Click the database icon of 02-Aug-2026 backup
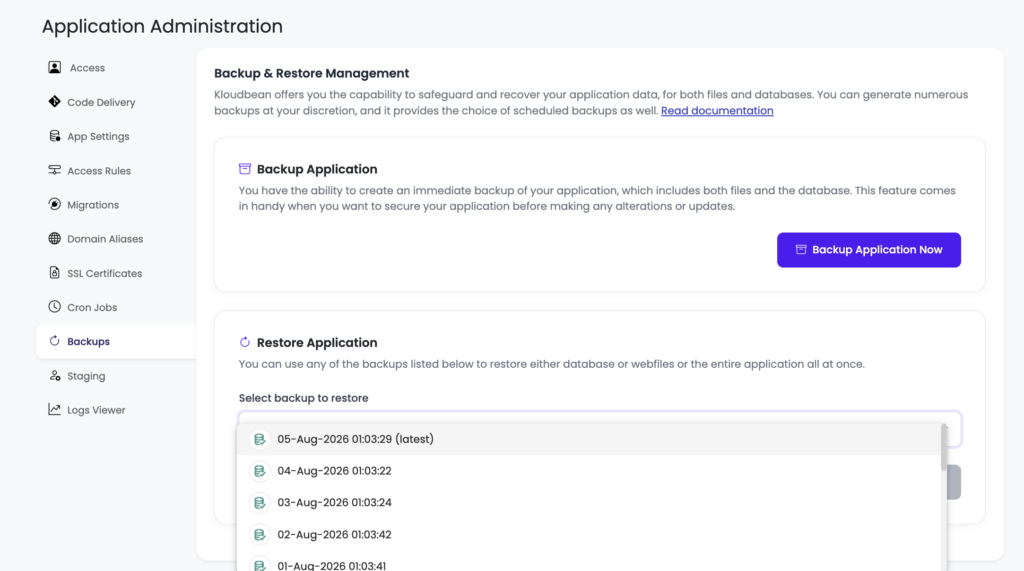This screenshot has width=1024, height=571. tap(259, 534)
